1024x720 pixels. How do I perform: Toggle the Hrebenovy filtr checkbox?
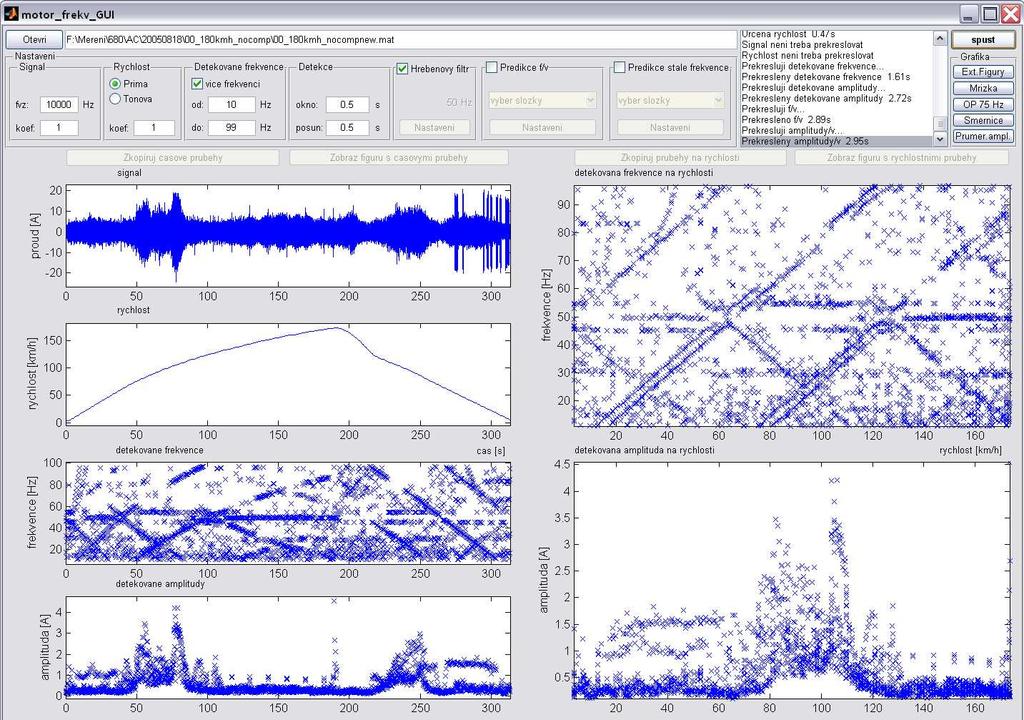403,69
